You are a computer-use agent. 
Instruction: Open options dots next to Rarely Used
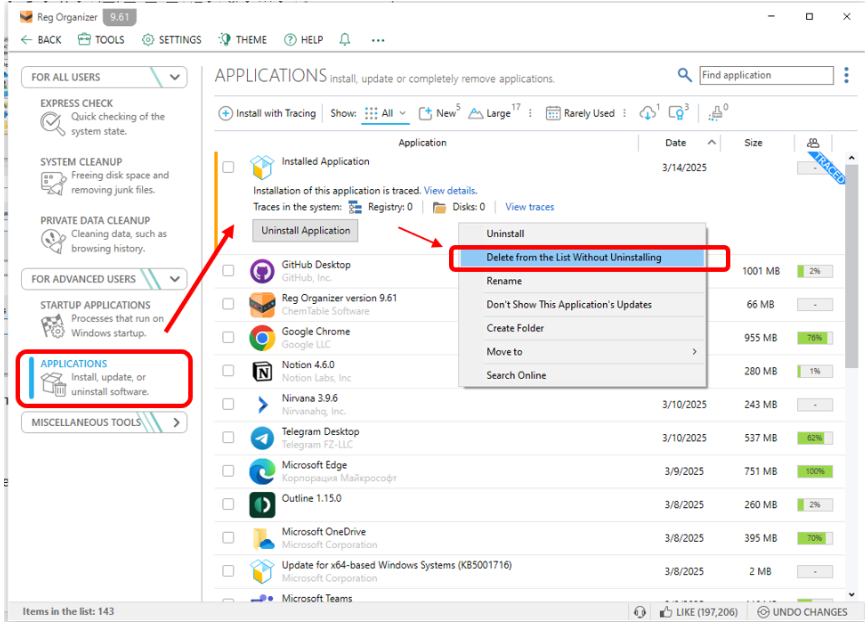[624, 113]
